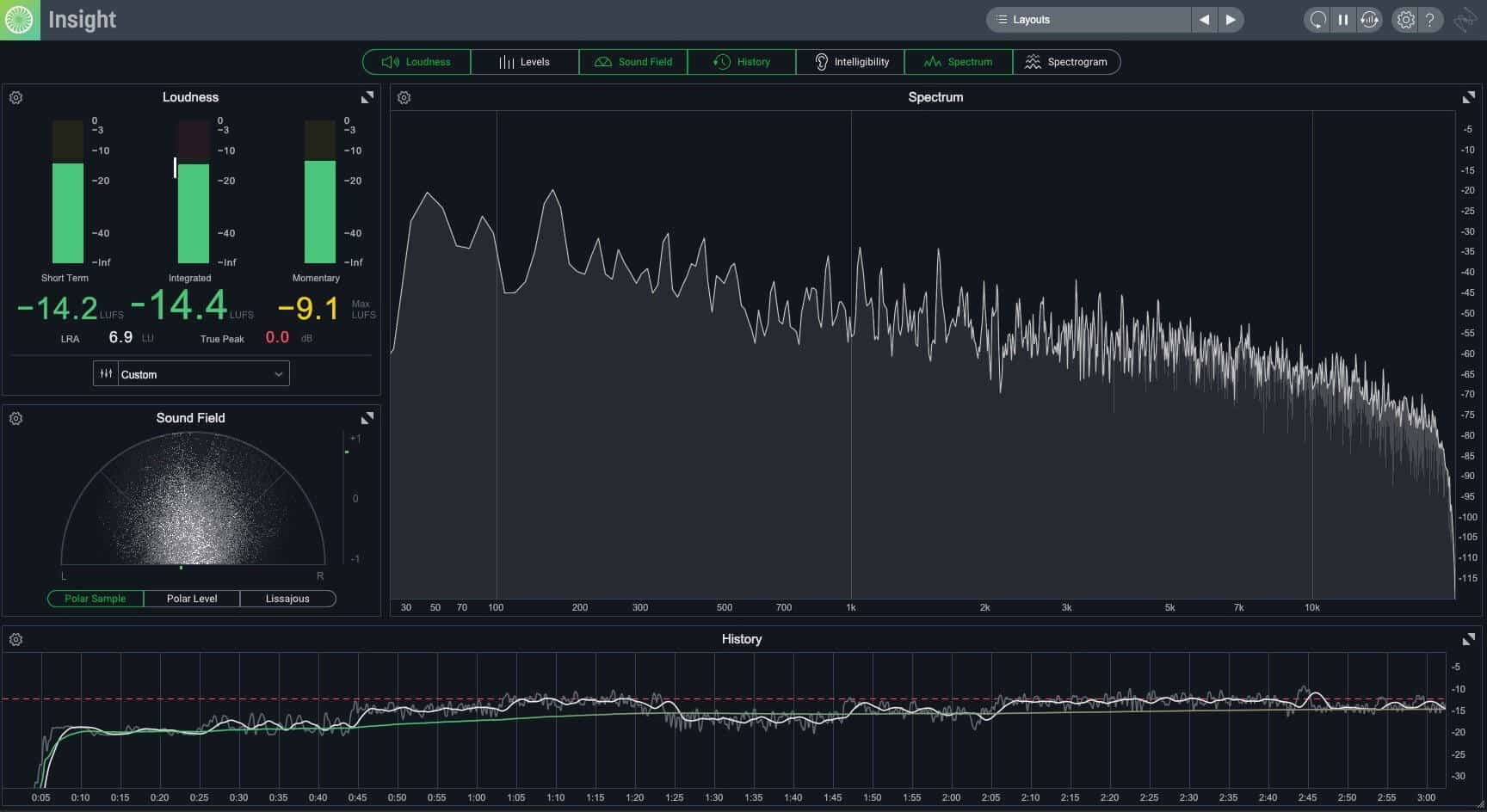
Task: Toggle the Spectrum module tab
Action: 958,62
